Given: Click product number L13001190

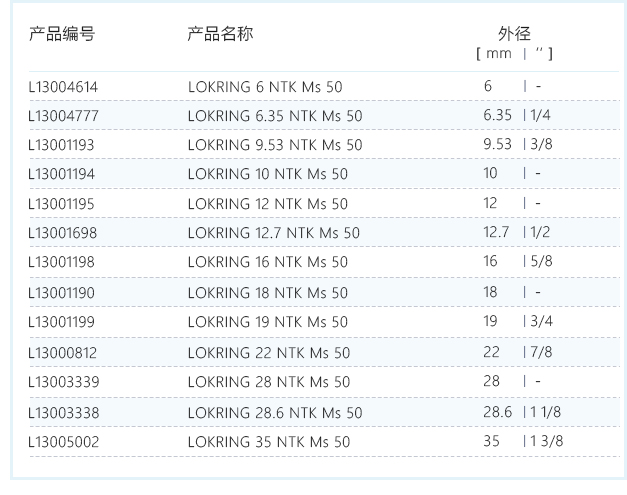Looking at the screenshot, I should 62,293.
